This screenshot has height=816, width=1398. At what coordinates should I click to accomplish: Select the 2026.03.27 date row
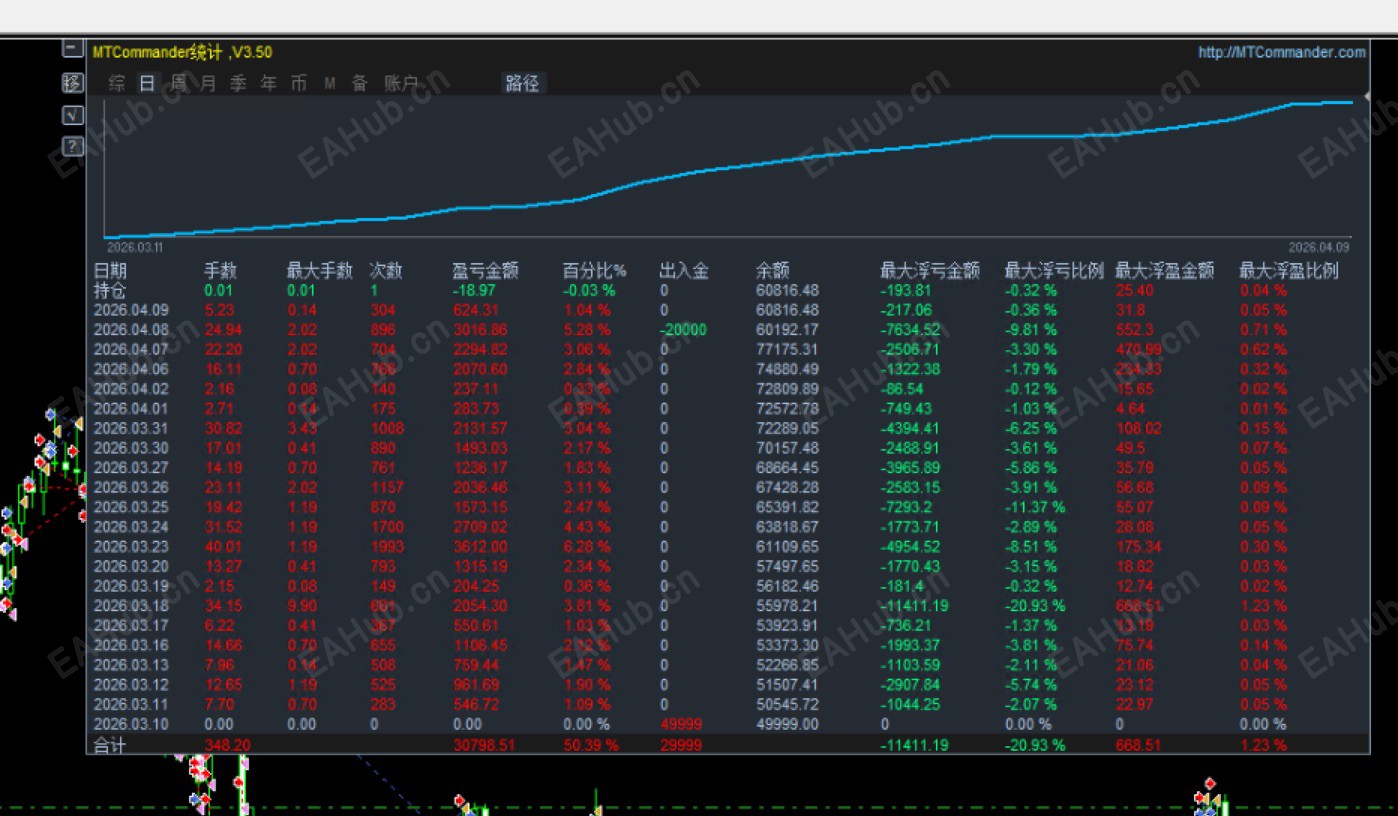(x=131, y=467)
